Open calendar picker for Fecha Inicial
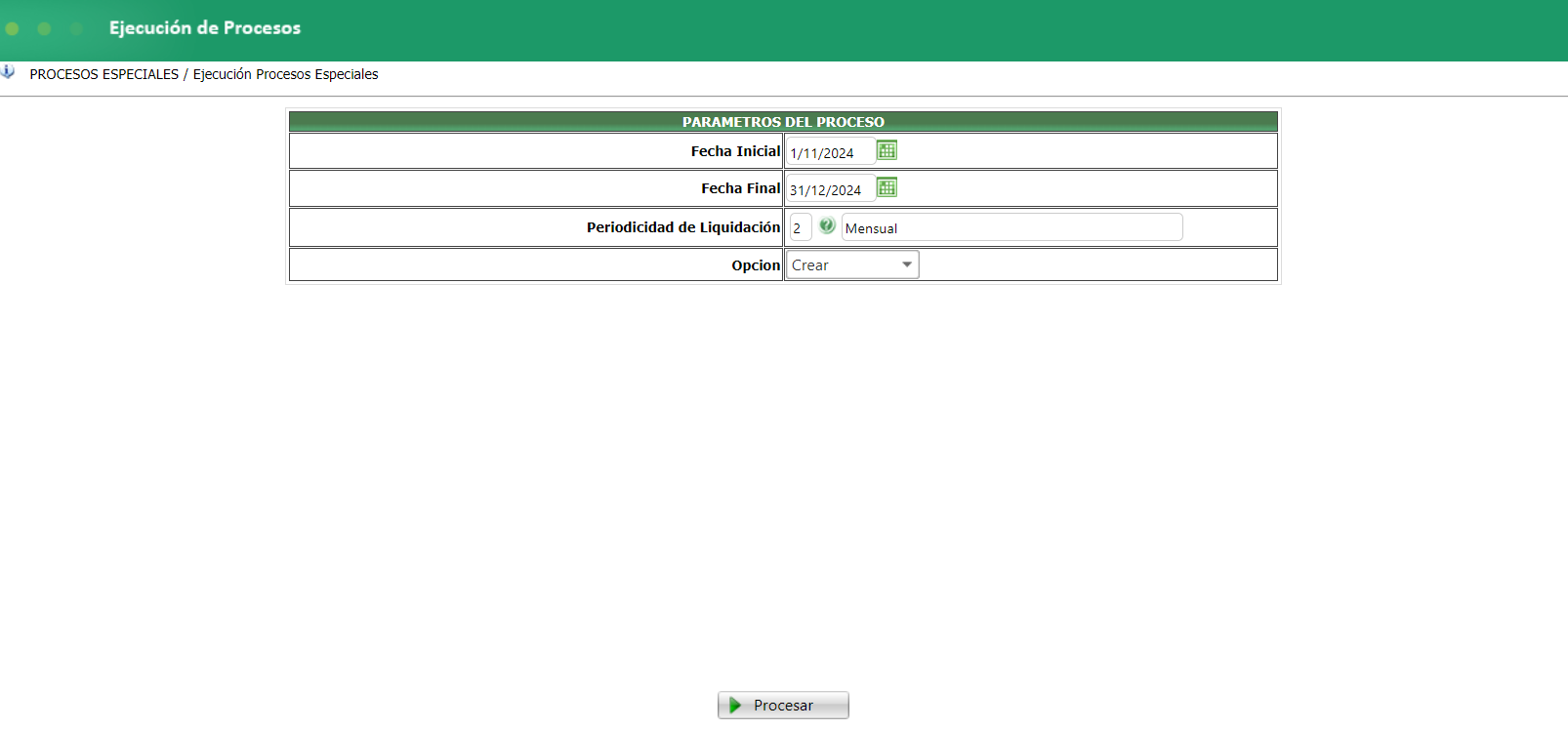 (x=887, y=150)
